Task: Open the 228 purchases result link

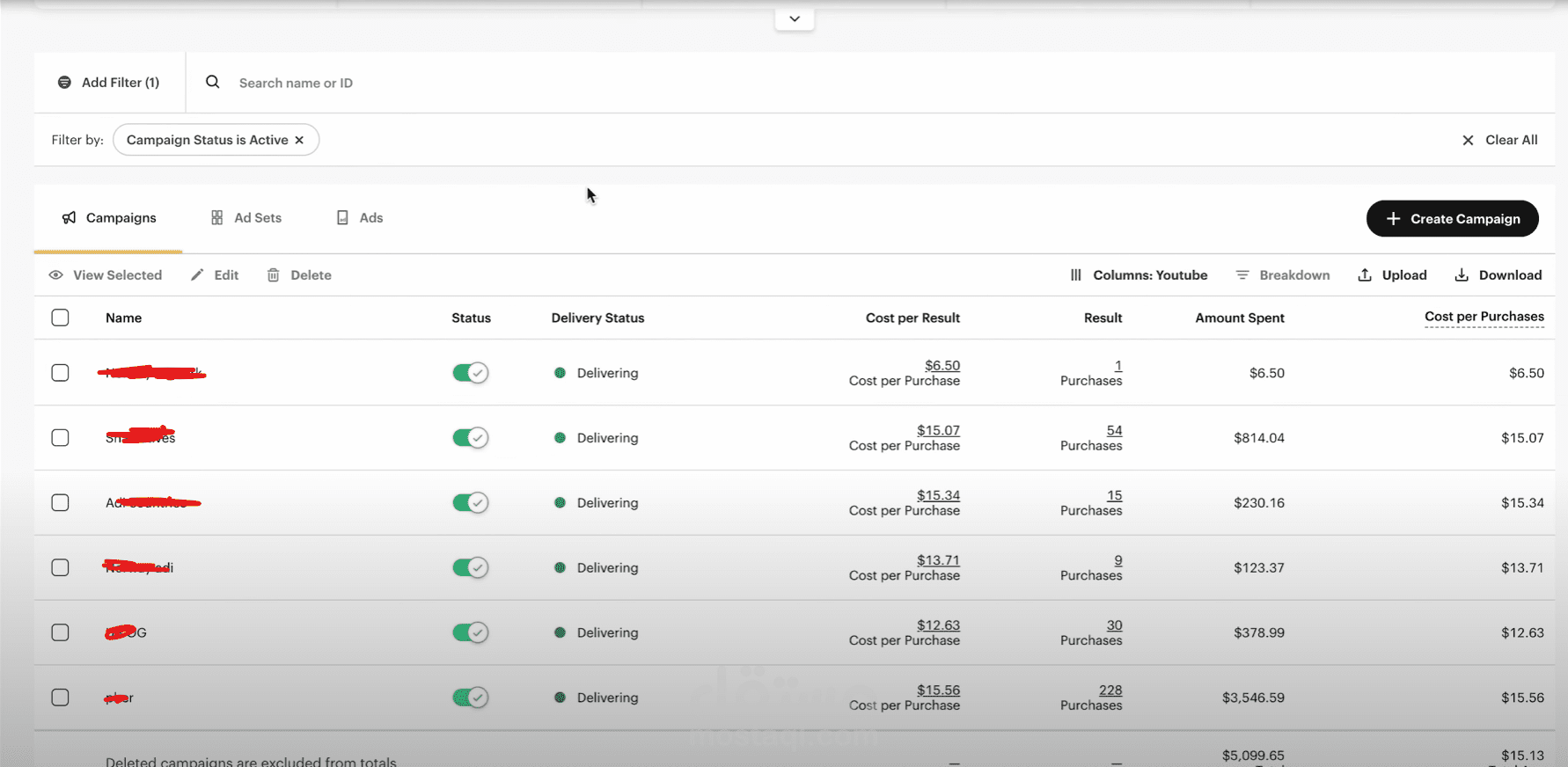Action: point(1110,690)
